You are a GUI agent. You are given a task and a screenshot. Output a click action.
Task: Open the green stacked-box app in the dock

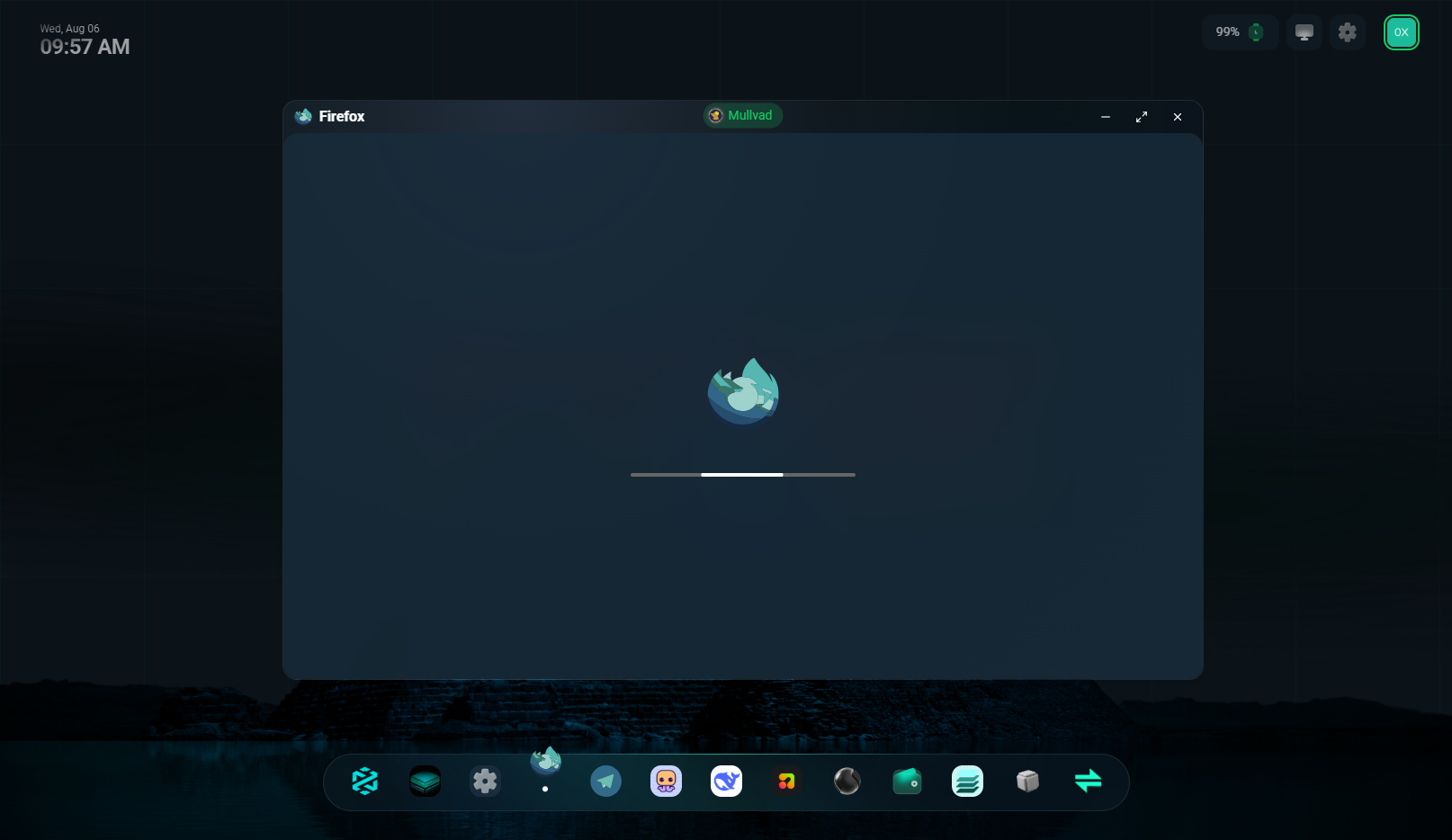pos(425,782)
